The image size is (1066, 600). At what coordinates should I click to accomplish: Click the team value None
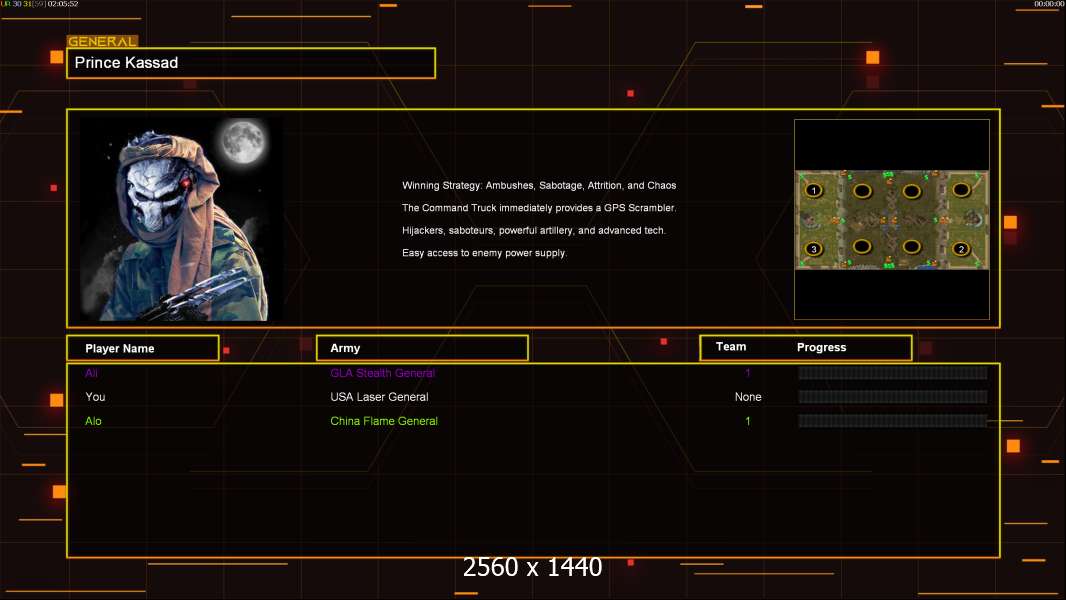(748, 397)
